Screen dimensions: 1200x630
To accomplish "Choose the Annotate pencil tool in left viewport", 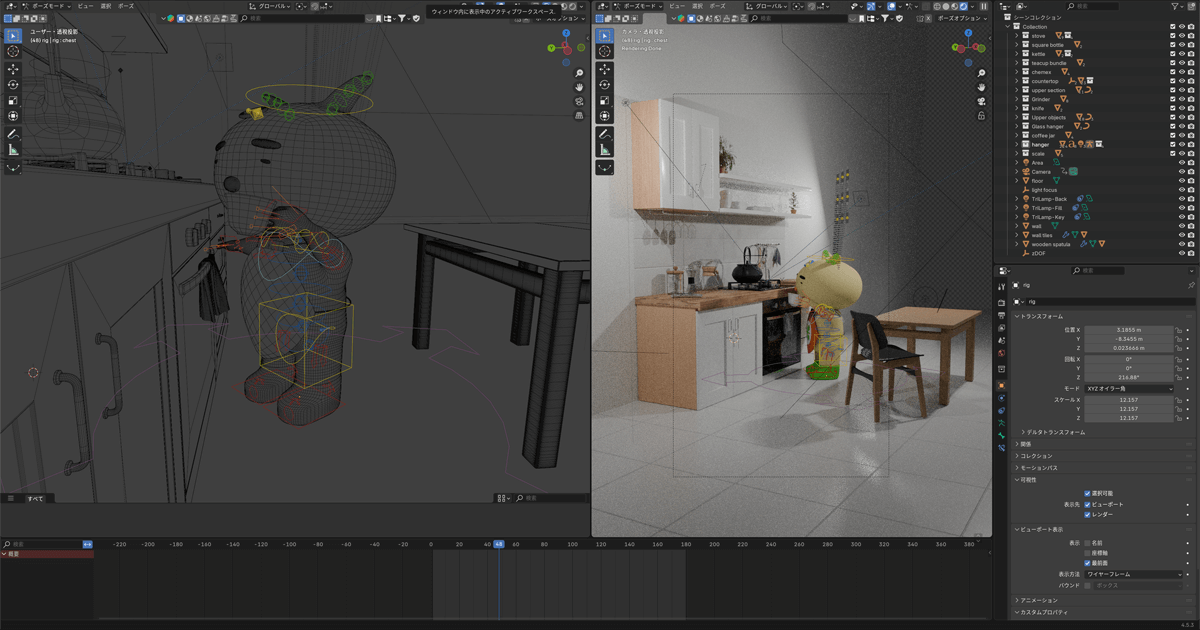I will click(13, 133).
